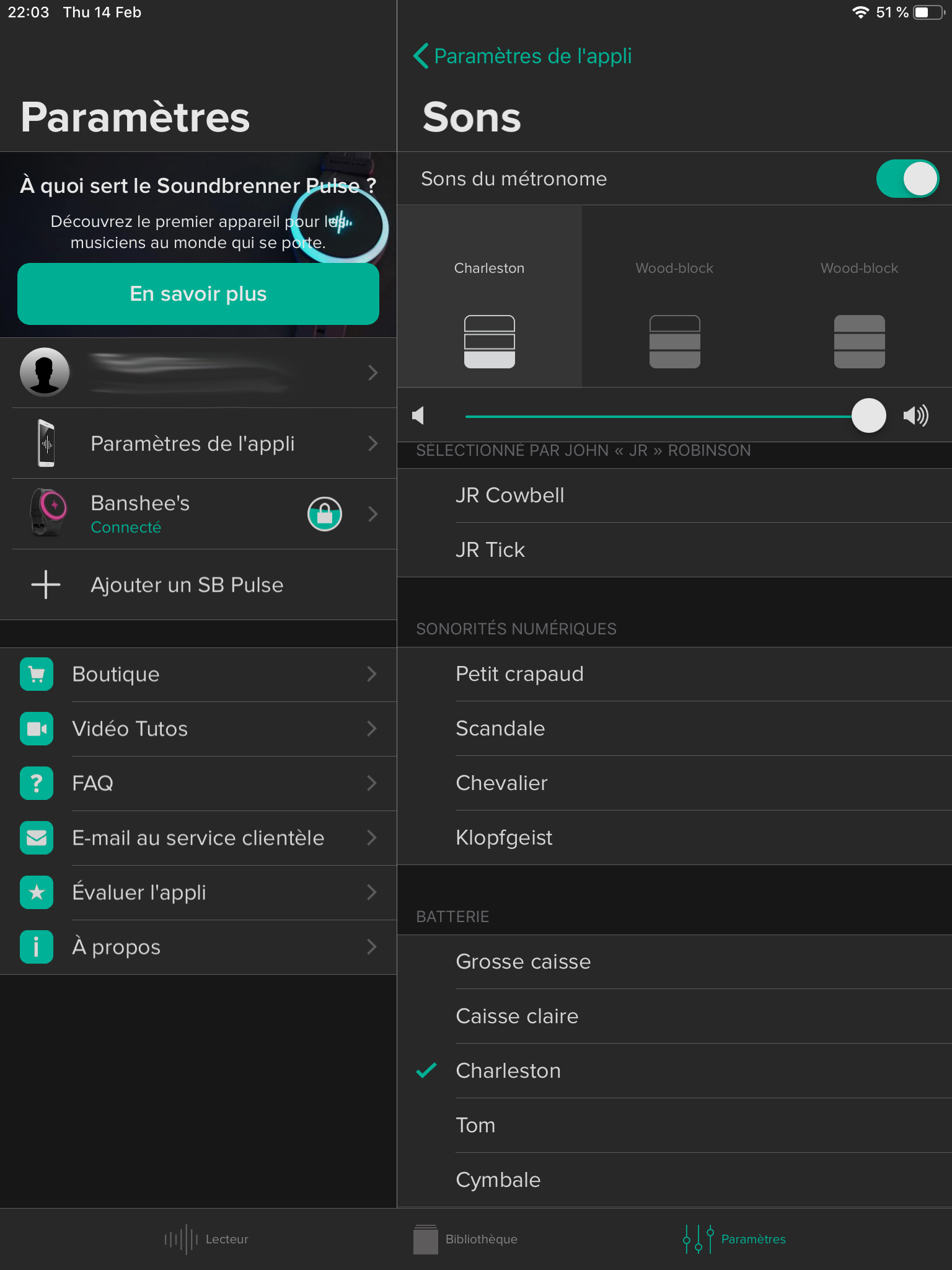Expand the Vidéo Tutos chevron
The height and width of the screenshot is (1270, 952).
tap(372, 729)
